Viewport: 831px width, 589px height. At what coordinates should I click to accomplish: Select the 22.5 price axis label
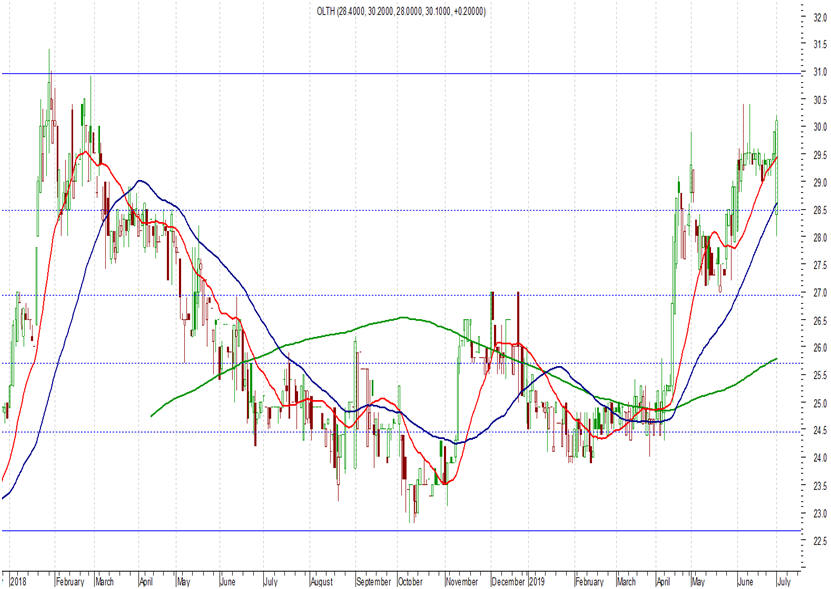[x=820, y=541]
